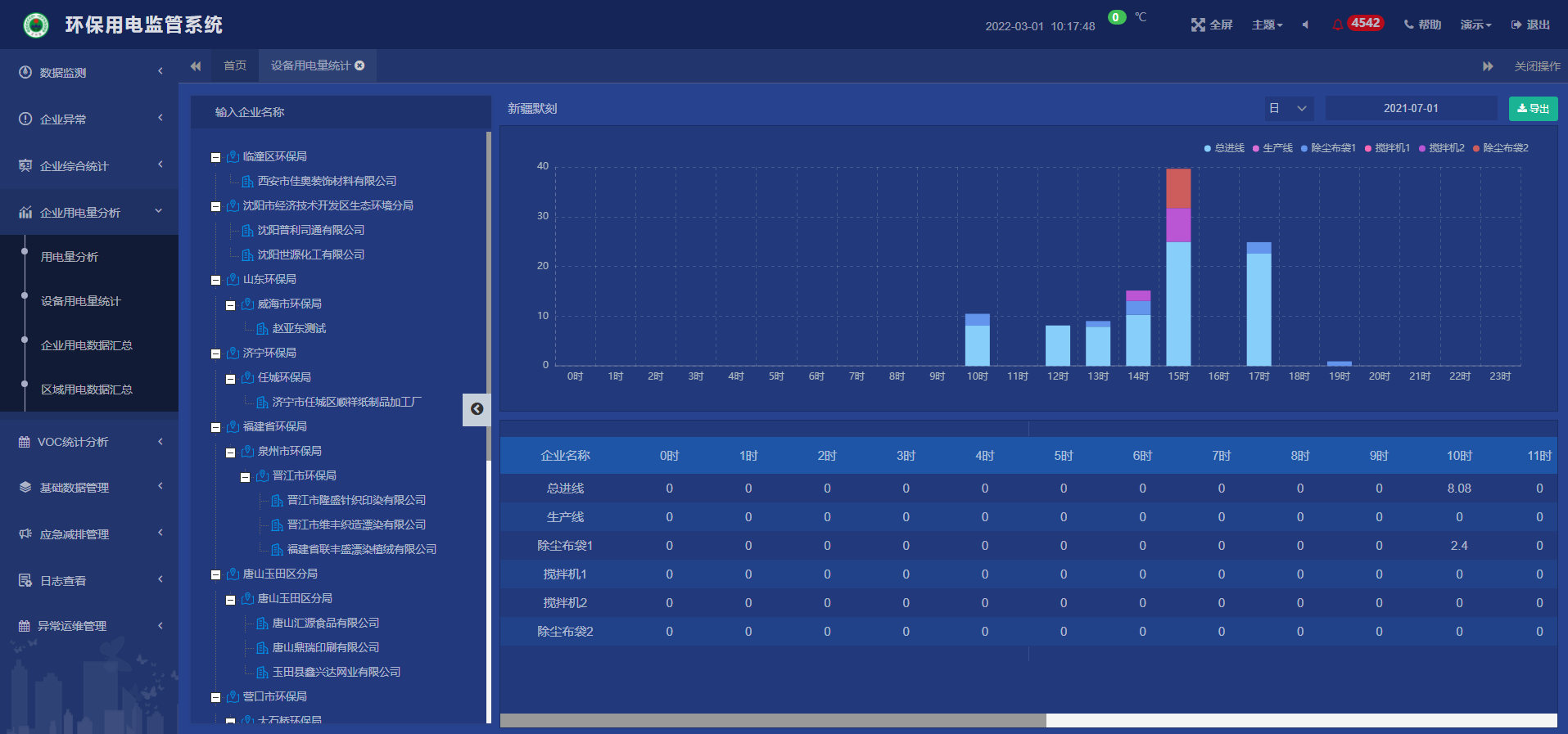The image size is (1568, 734).
Task: Click the double-left arrow tab scroll icon
Action: (196, 66)
